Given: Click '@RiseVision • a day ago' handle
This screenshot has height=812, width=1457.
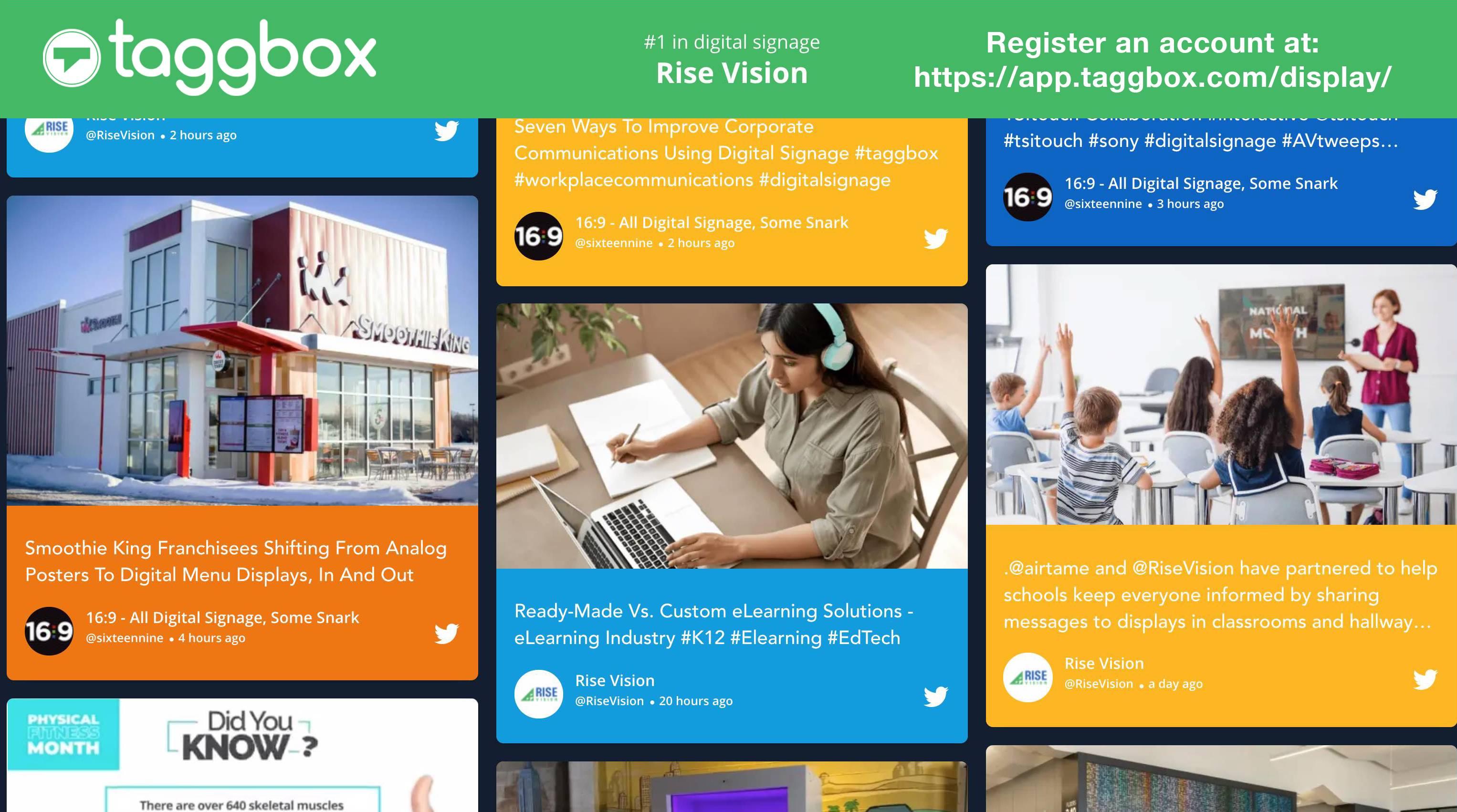Looking at the screenshot, I should 1133,684.
